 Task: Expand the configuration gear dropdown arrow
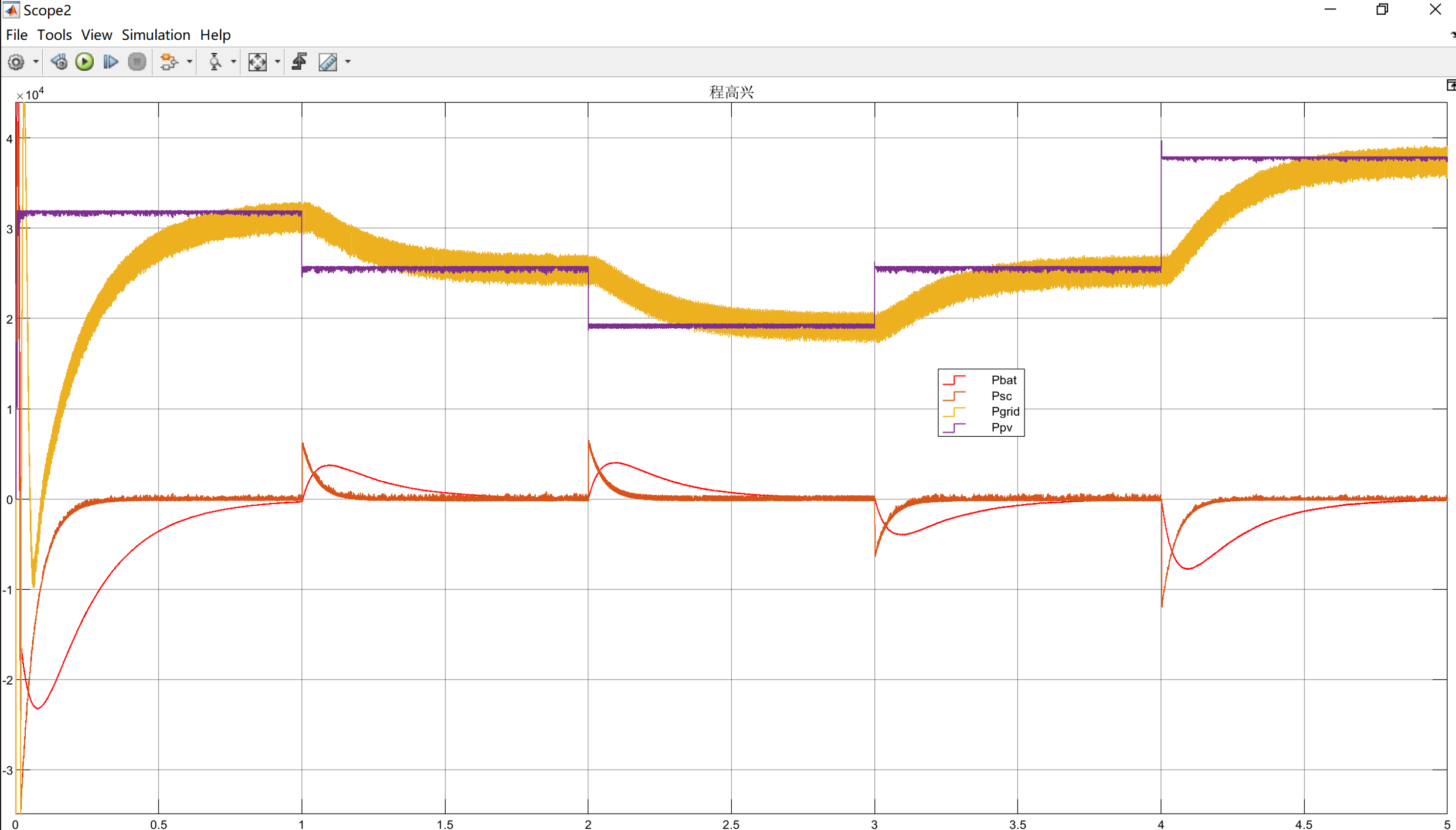pos(36,62)
